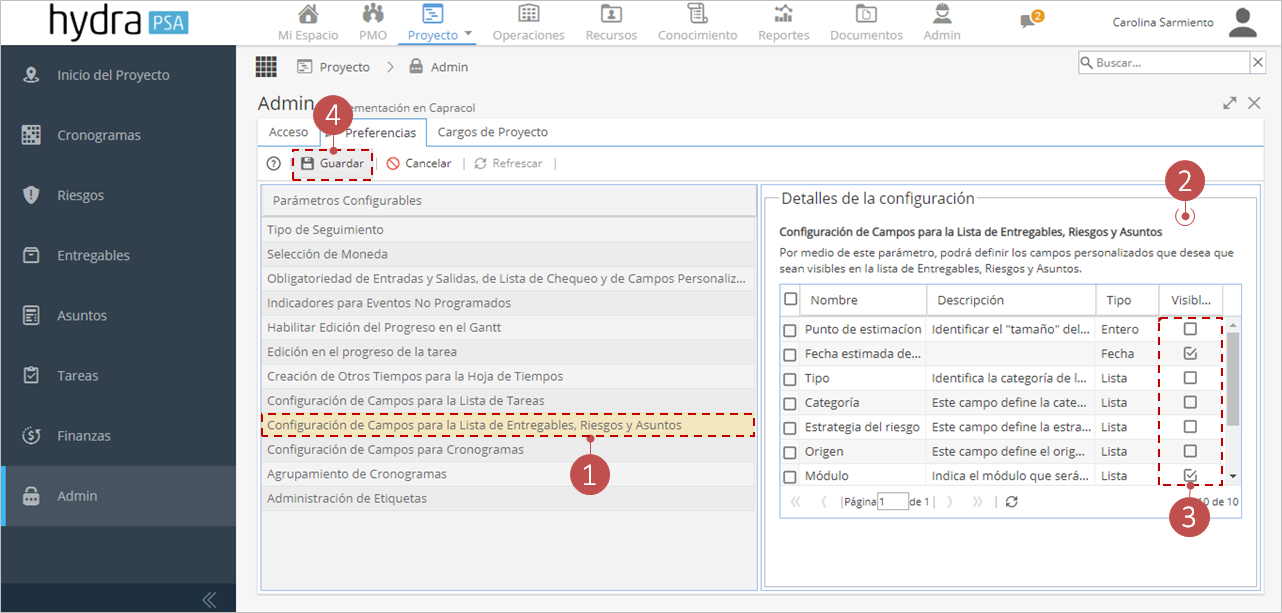Screen dimensions: 1282x613
Task: Open the Operaciones module
Action: pos(528,23)
